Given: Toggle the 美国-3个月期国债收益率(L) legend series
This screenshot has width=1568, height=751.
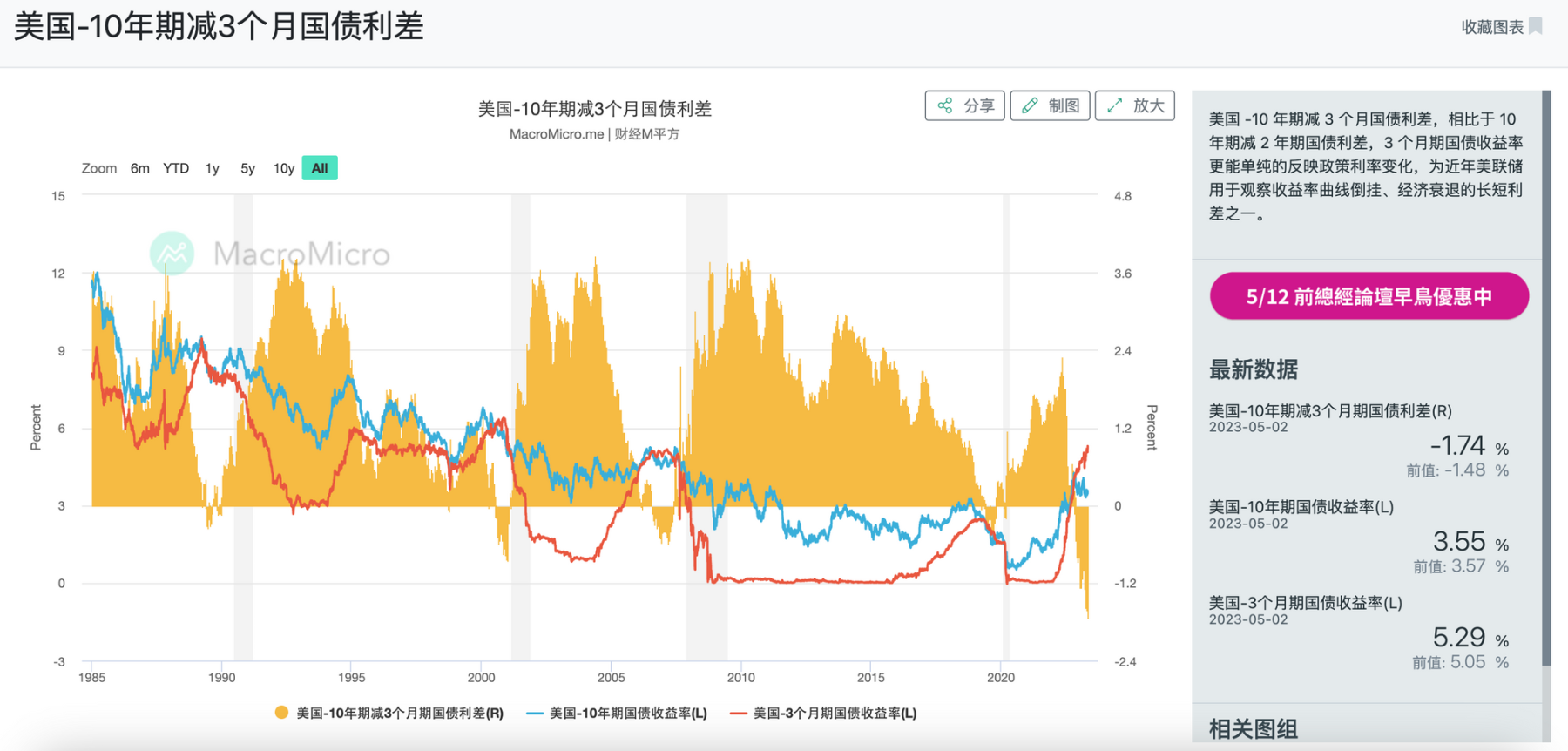Looking at the screenshot, I should pos(823,713).
